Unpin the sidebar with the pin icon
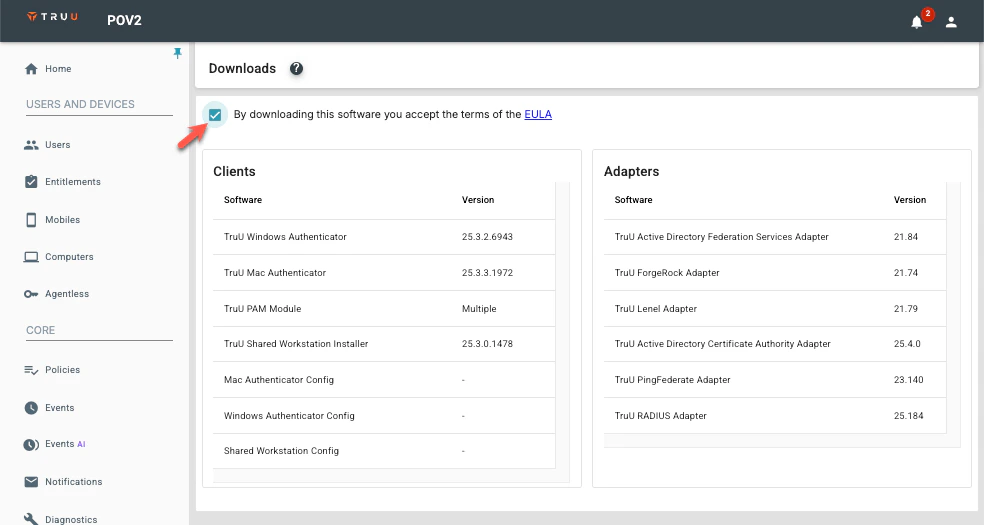 pyautogui.click(x=178, y=53)
